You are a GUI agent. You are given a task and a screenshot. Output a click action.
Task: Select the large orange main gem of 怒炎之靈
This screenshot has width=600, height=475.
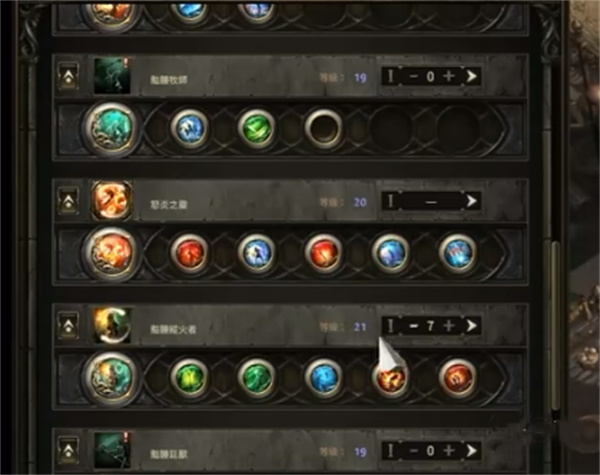111,253
